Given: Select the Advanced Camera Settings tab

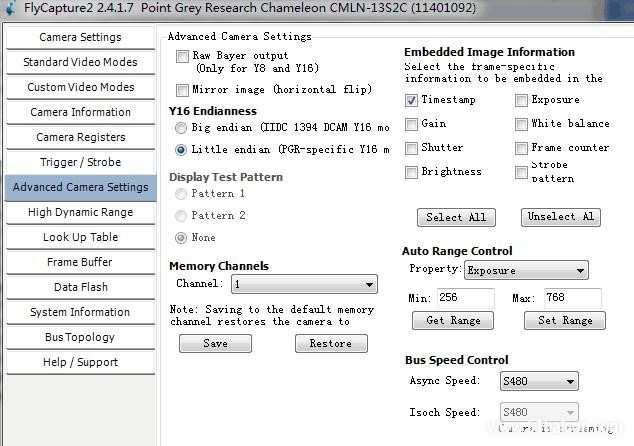Looking at the screenshot, I should [80, 187].
